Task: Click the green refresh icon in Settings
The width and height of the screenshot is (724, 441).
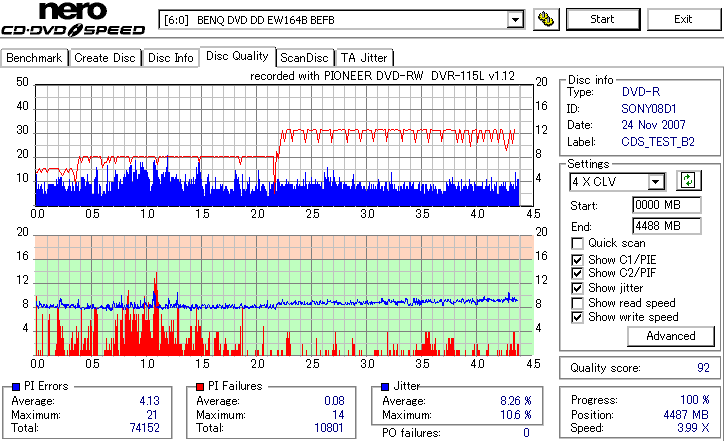Action: tap(688, 181)
